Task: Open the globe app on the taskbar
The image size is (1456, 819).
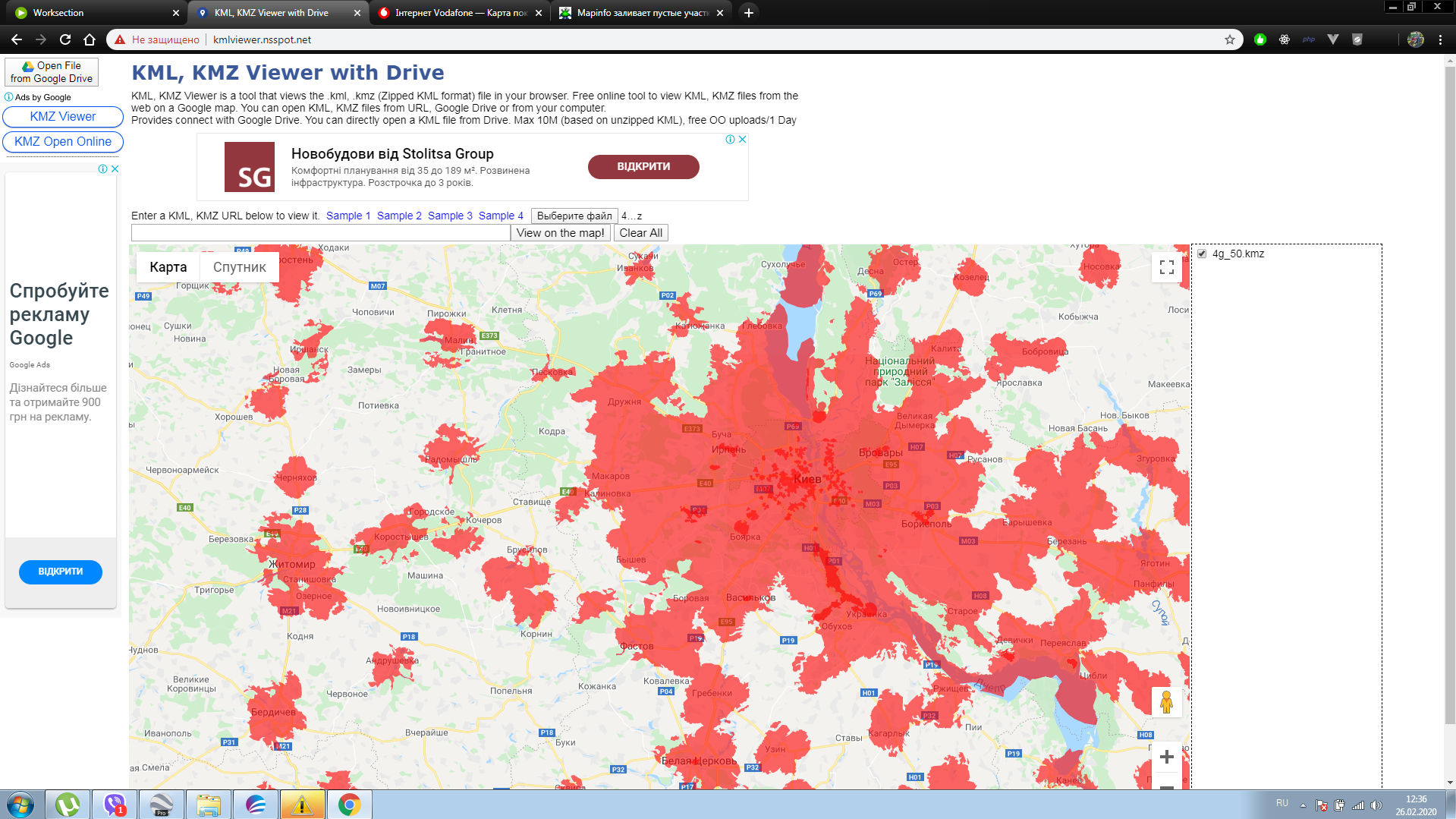Action: pos(256,805)
